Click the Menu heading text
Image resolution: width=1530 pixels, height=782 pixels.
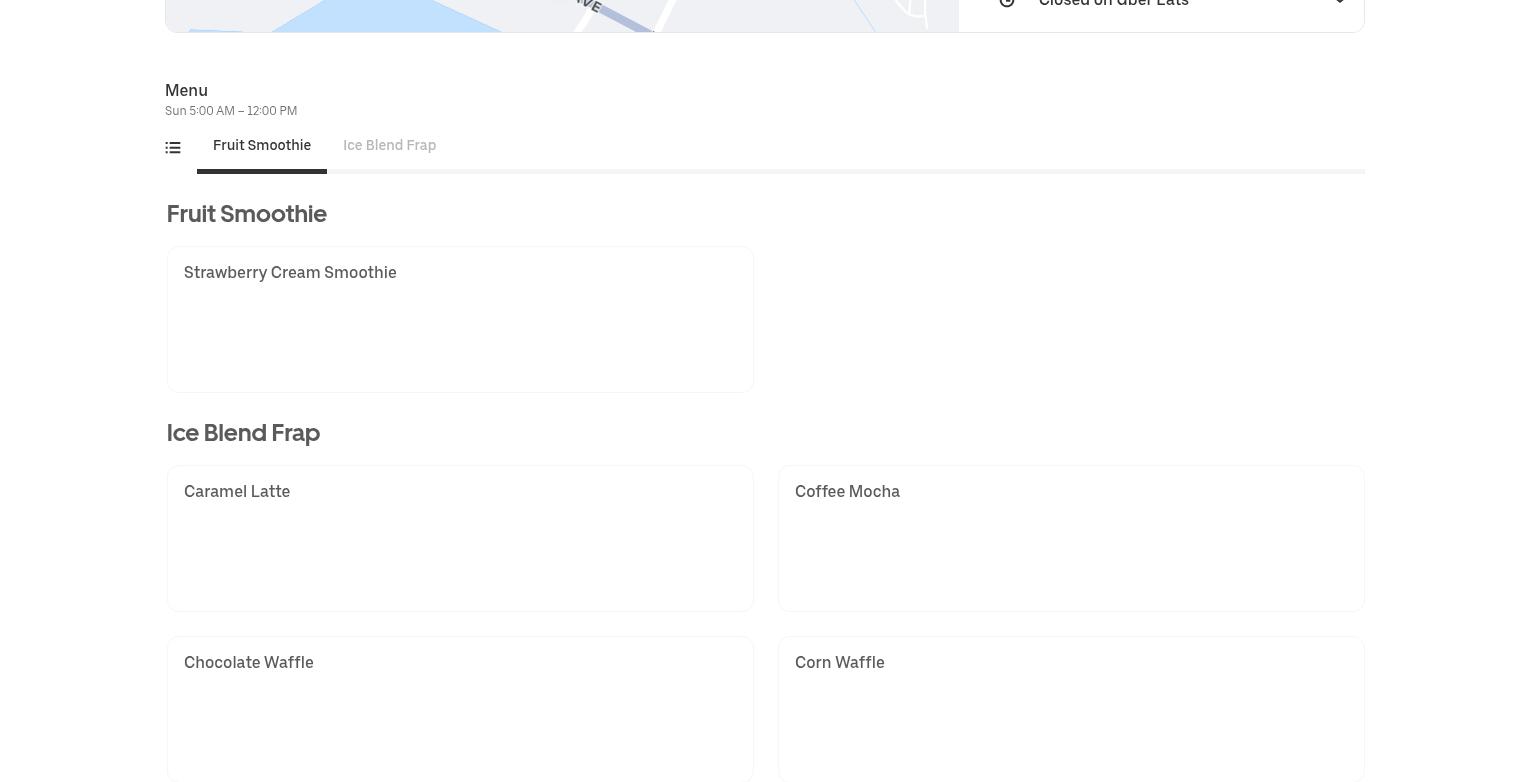click(x=186, y=90)
